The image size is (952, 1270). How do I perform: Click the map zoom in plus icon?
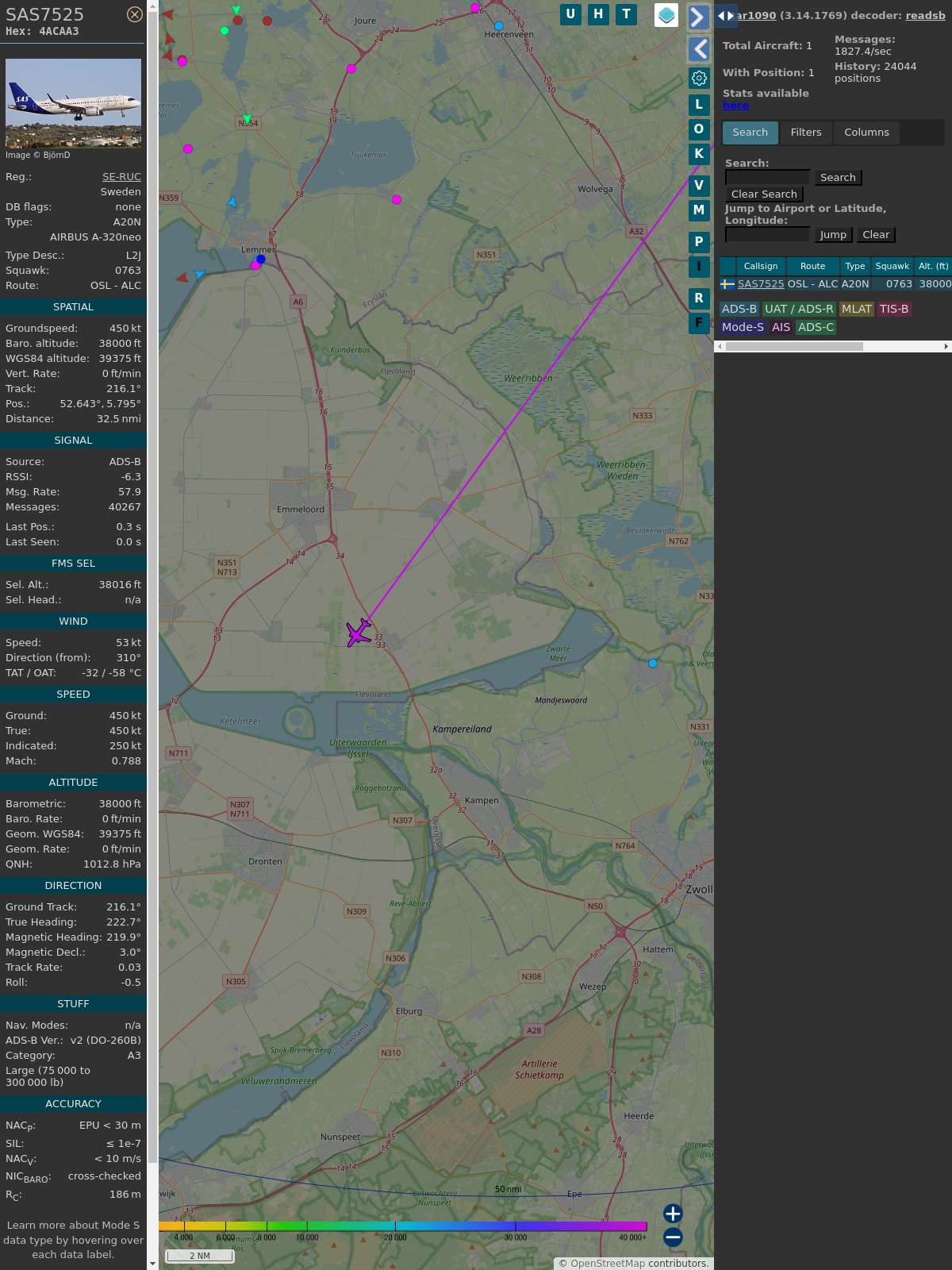673,1213
